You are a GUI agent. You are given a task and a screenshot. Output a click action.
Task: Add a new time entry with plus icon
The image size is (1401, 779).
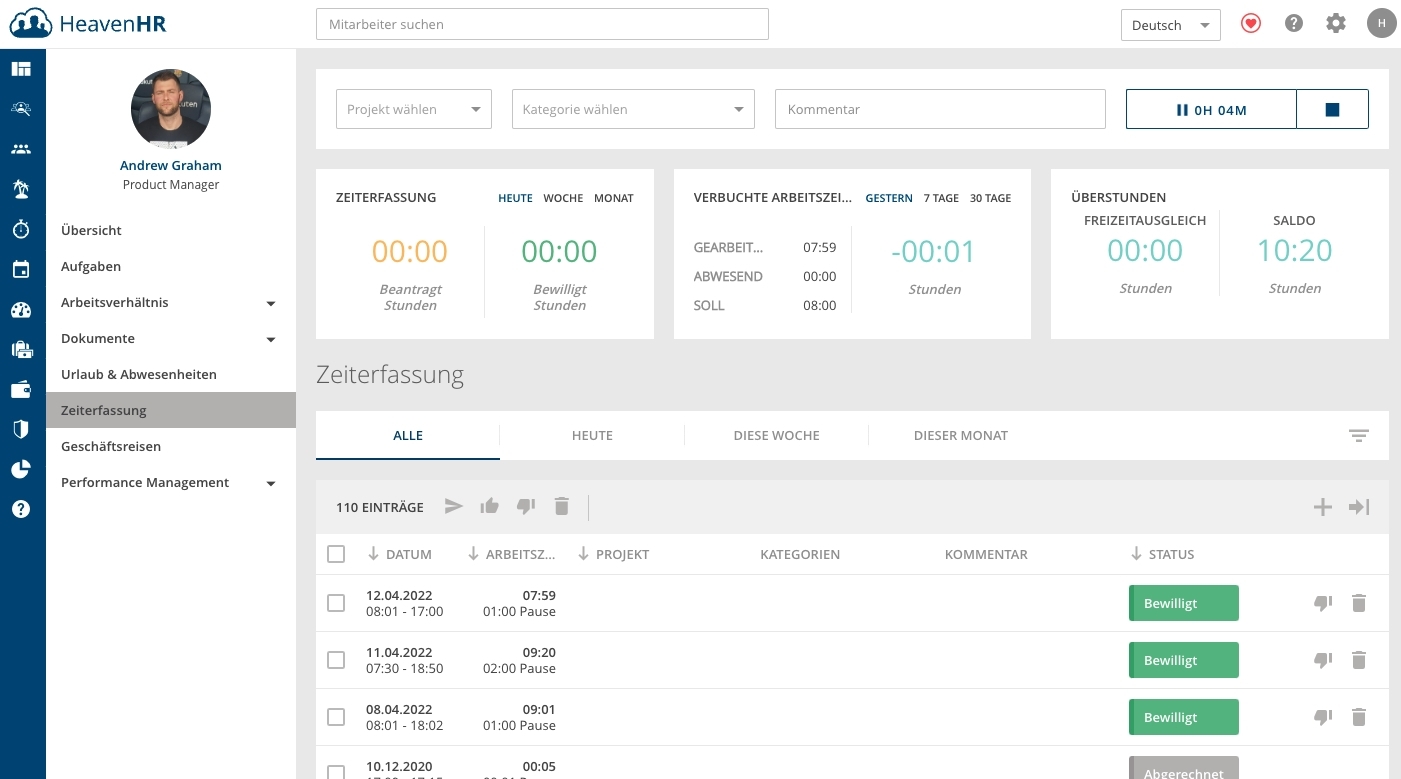pos(1323,507)
